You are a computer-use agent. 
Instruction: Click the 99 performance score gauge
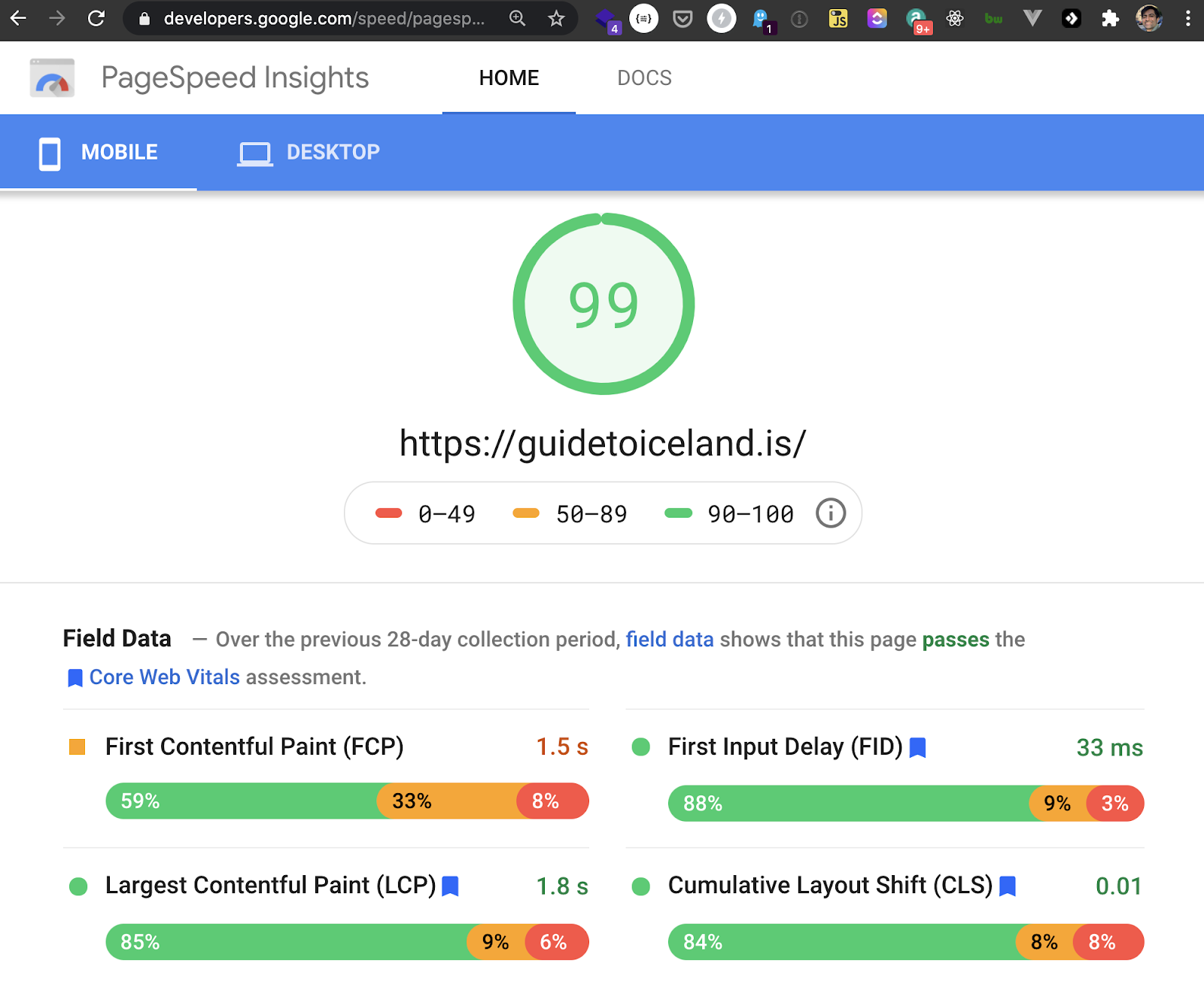coord(604,304)
